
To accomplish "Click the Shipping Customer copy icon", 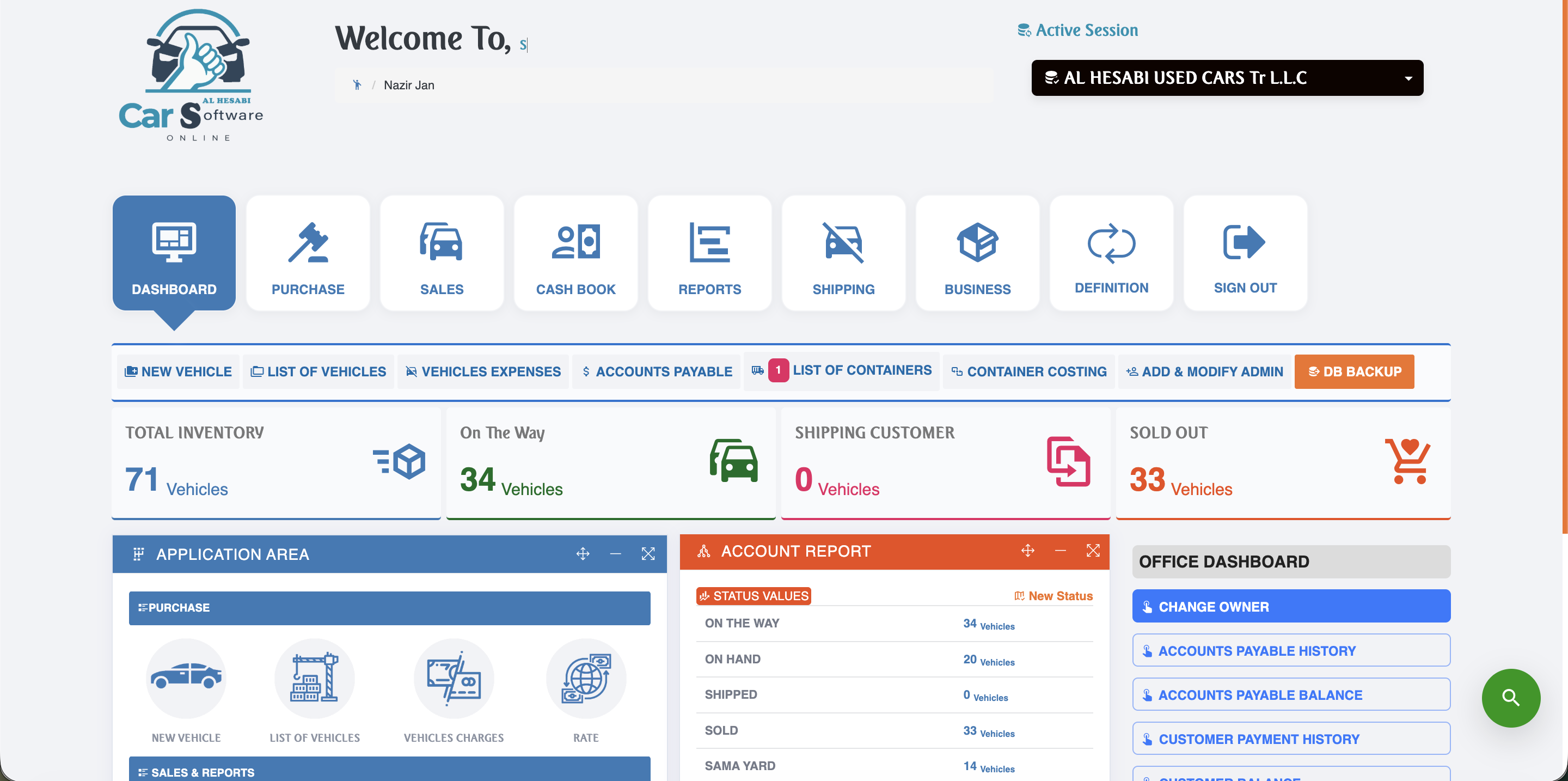I will [x=1068, y=461].
